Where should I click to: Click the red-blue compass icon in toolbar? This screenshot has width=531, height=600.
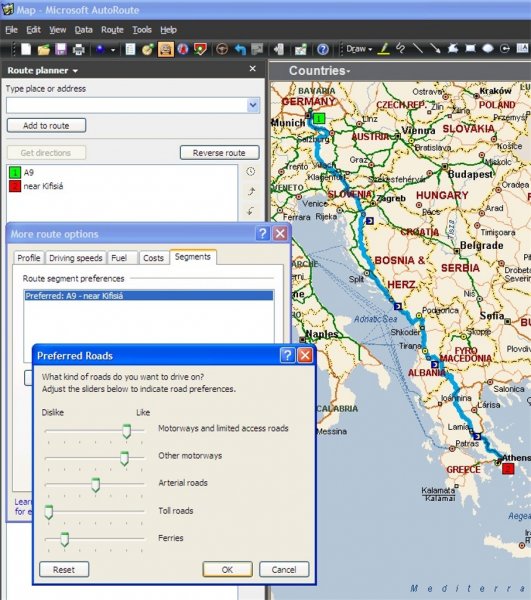pyautogui.click(x=183, y=49)
